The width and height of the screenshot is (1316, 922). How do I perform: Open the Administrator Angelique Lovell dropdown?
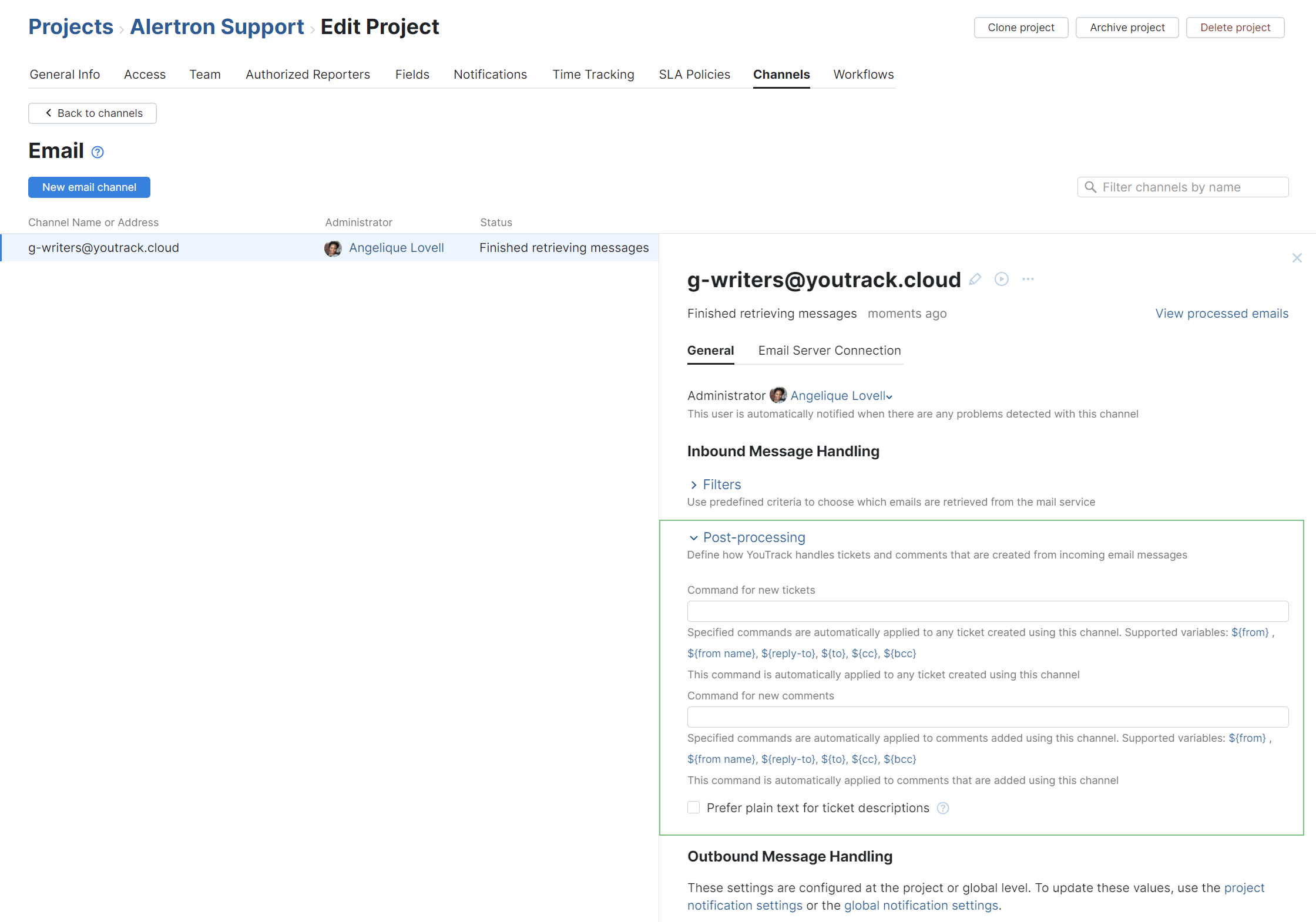(841, 396)
